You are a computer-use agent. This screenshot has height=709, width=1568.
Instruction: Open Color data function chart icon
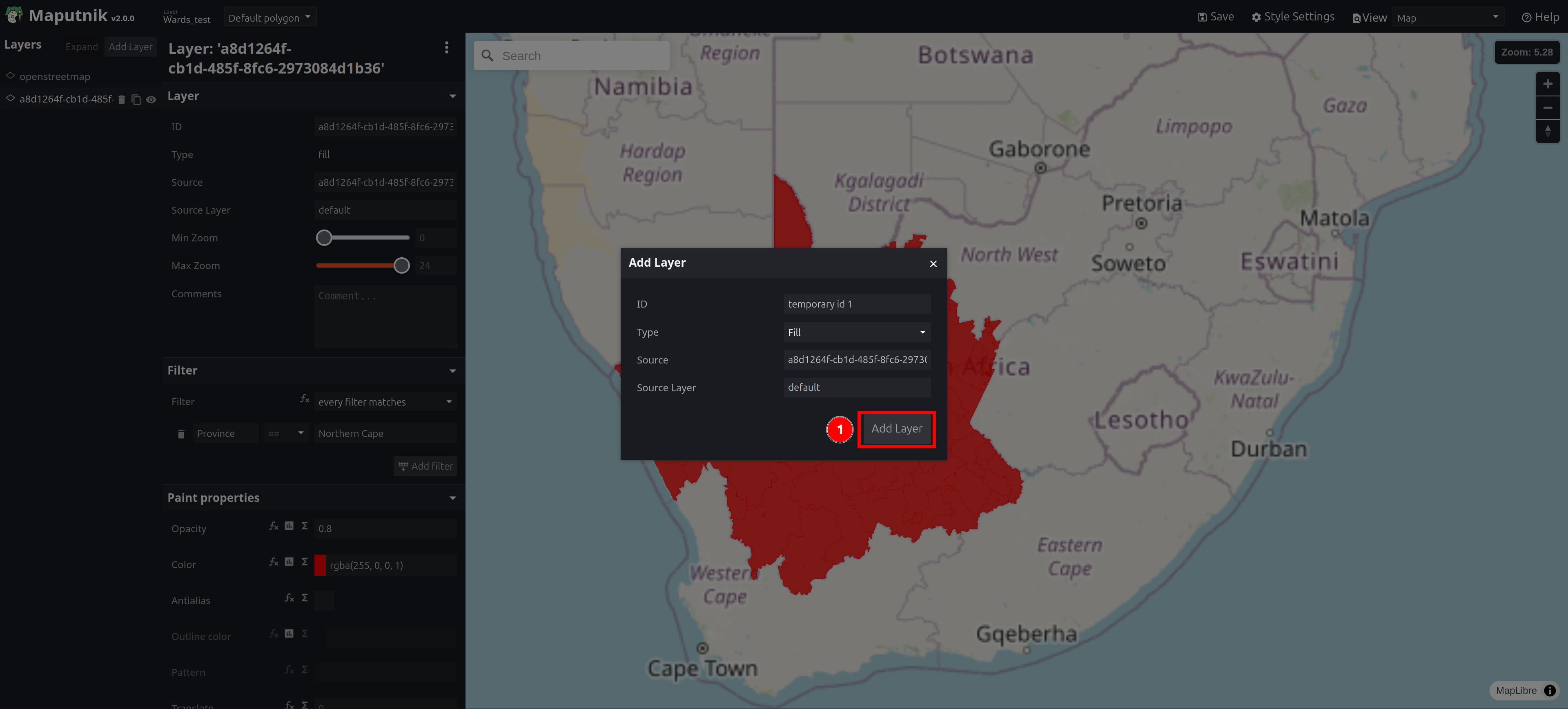coord(289,562)
